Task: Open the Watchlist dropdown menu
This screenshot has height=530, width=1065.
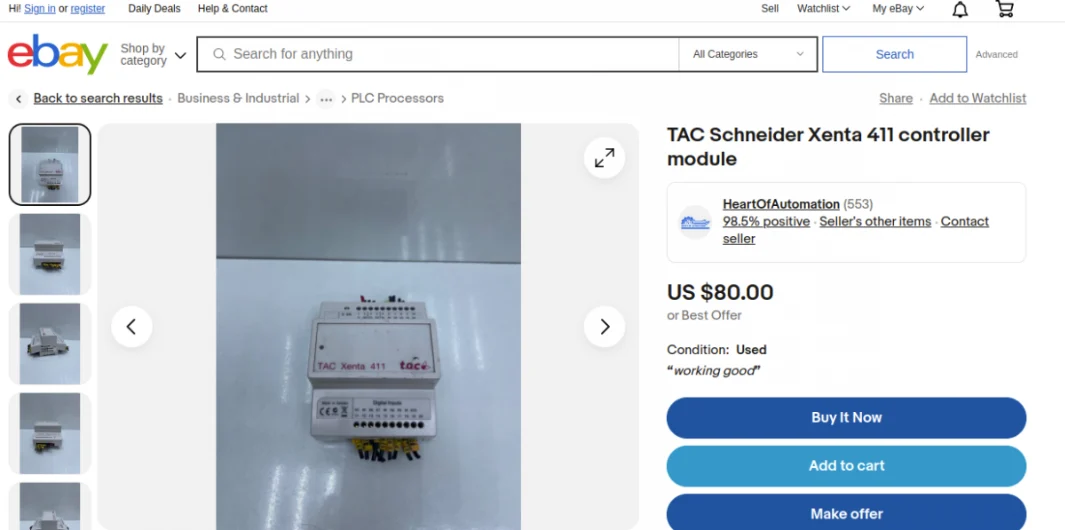Action: (x=823, y=9)
